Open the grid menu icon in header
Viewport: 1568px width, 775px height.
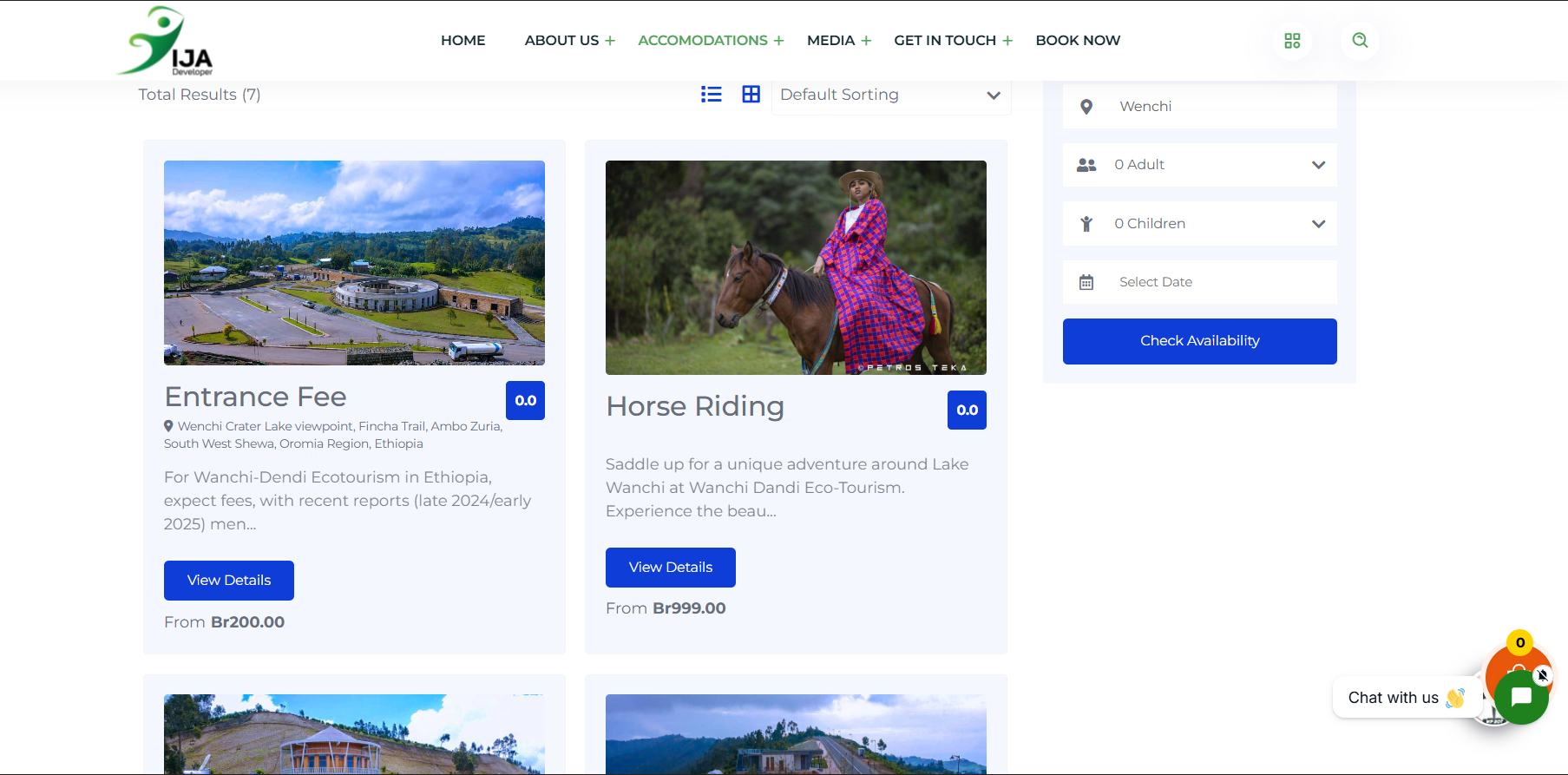point(1291,41)
